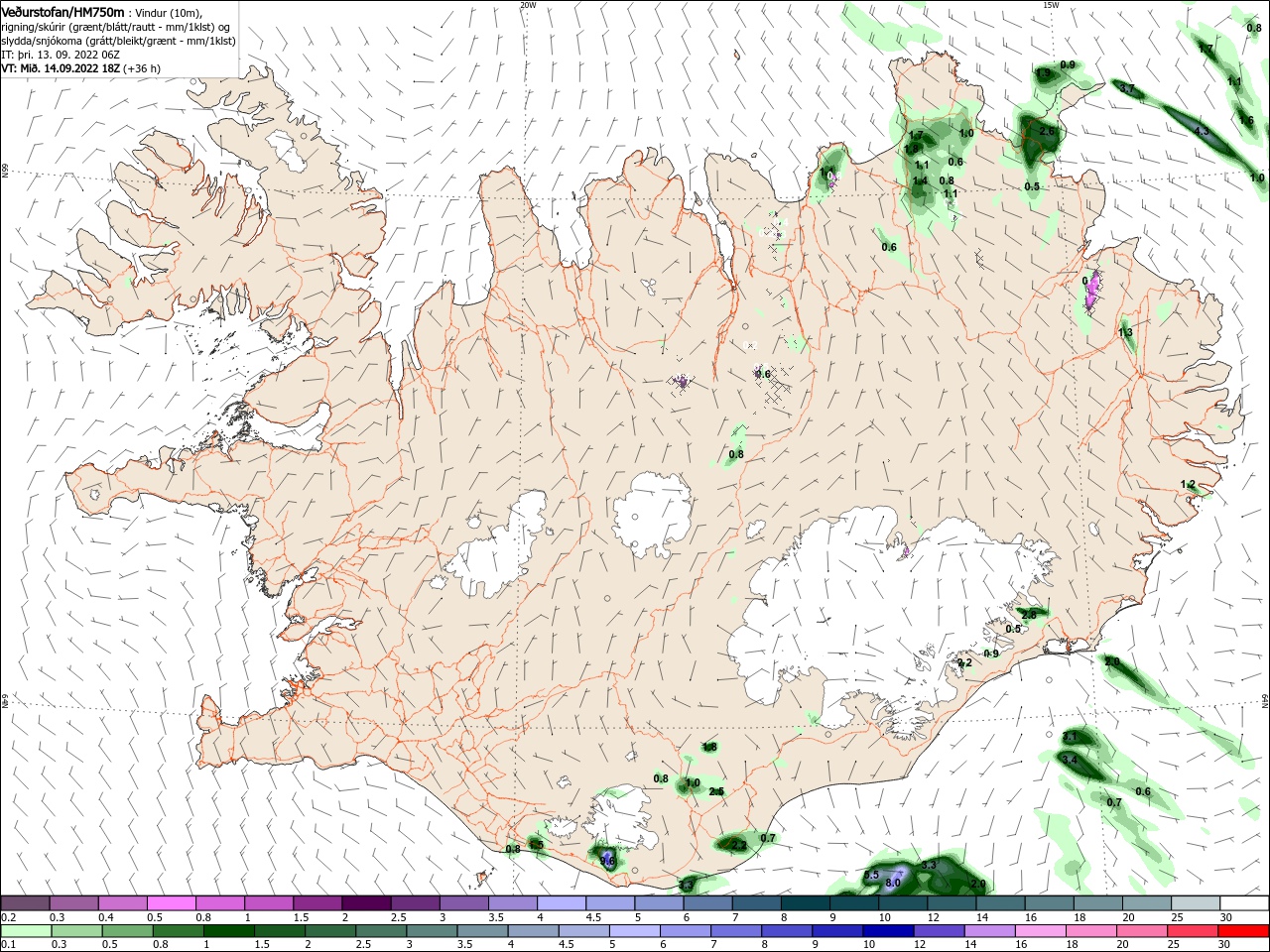Choose the grey-green 2.5–3 rain legend swatch
This screenshot has height=952, width=1270.
381,931
